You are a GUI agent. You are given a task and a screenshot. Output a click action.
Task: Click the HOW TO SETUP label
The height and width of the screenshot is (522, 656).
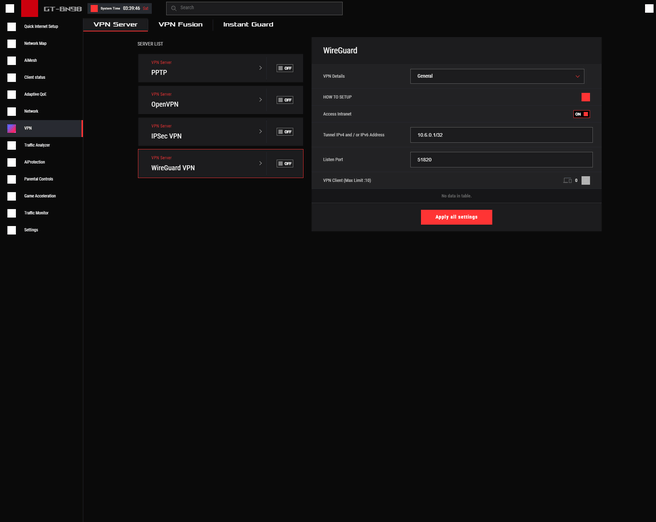coord(337,97)
